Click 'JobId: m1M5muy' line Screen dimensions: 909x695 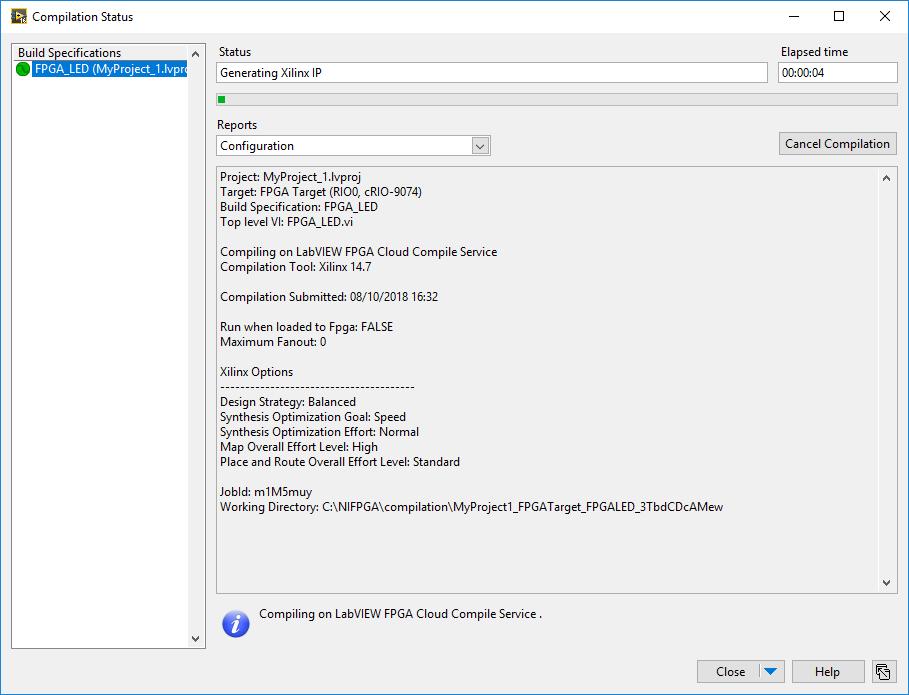coord(266,492)
